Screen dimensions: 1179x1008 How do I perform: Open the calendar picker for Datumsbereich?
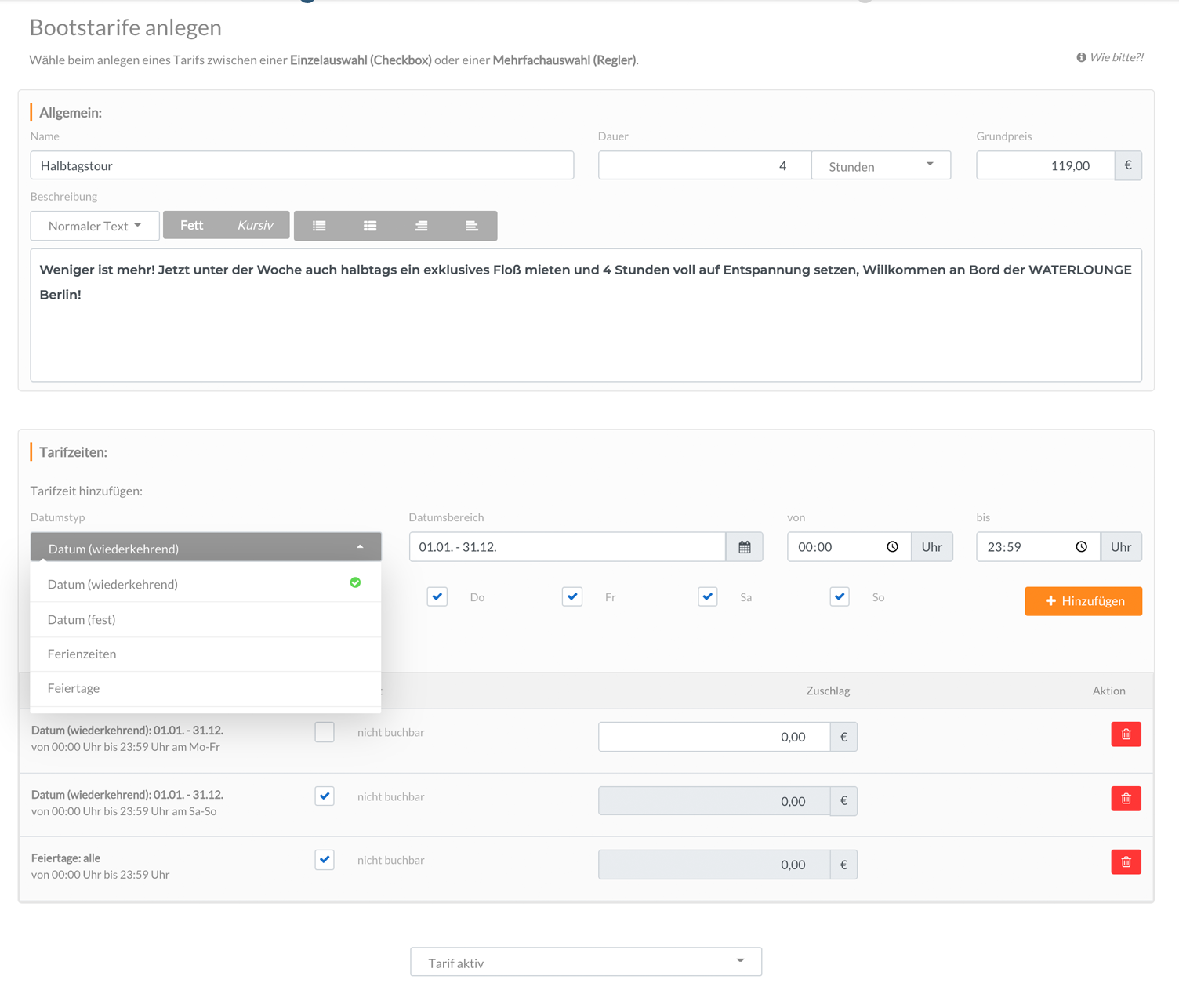click(x=744, y=547)
